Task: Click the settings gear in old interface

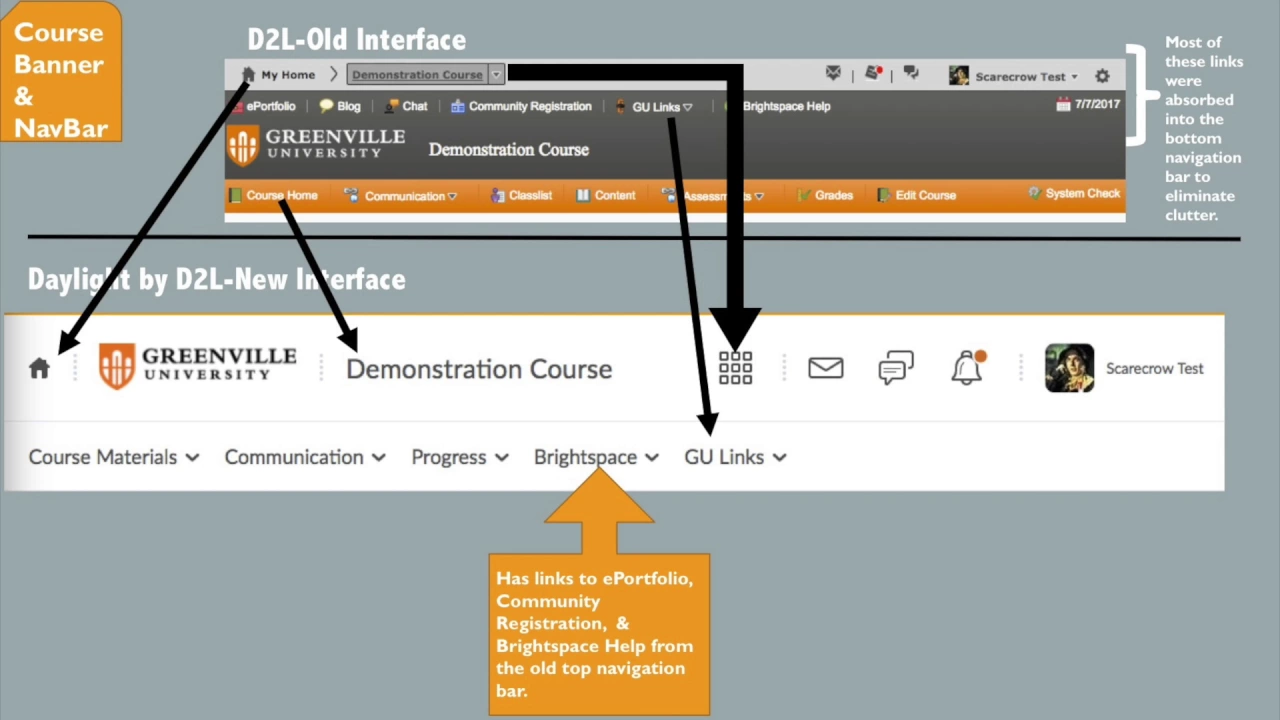Action: (1102, 76)
